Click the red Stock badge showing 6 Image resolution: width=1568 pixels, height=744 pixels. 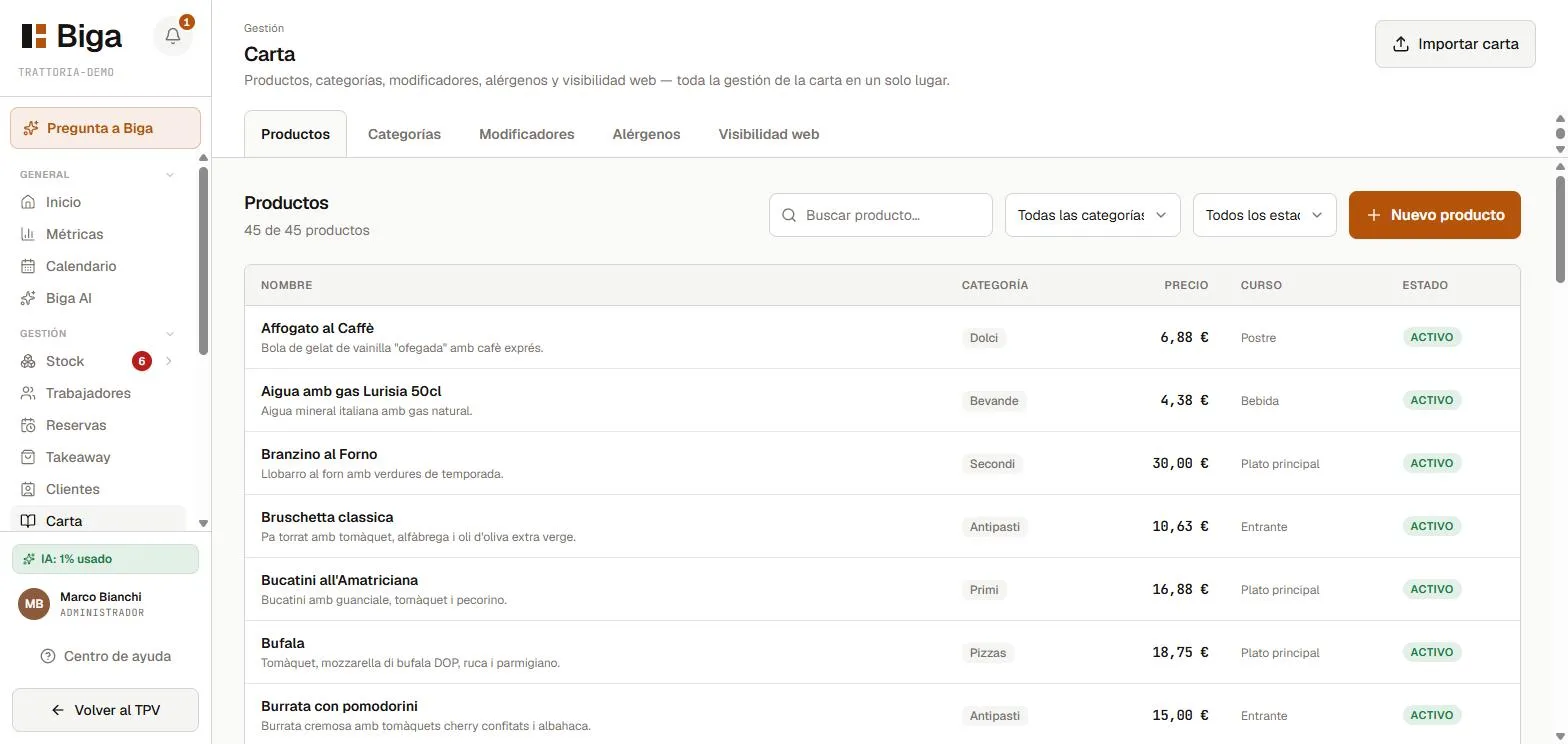coord(142,361)
